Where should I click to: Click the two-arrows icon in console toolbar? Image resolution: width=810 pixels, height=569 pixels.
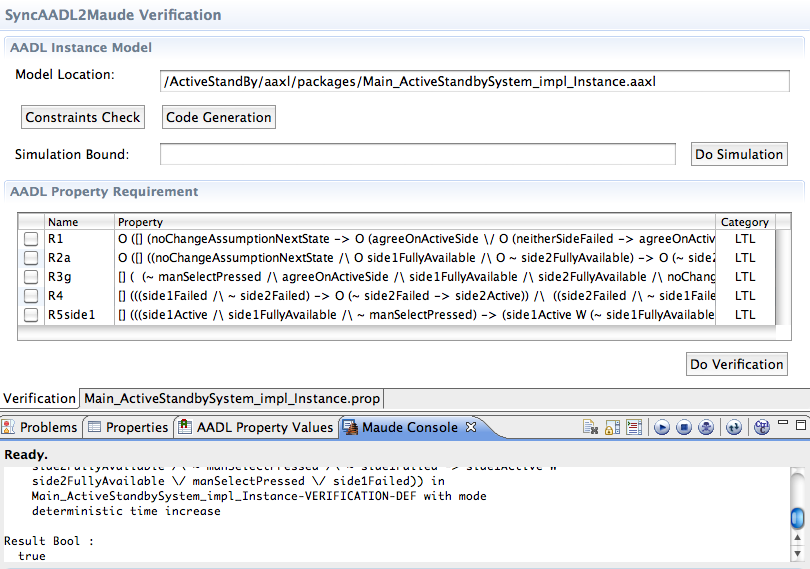[x=734, y=428]
